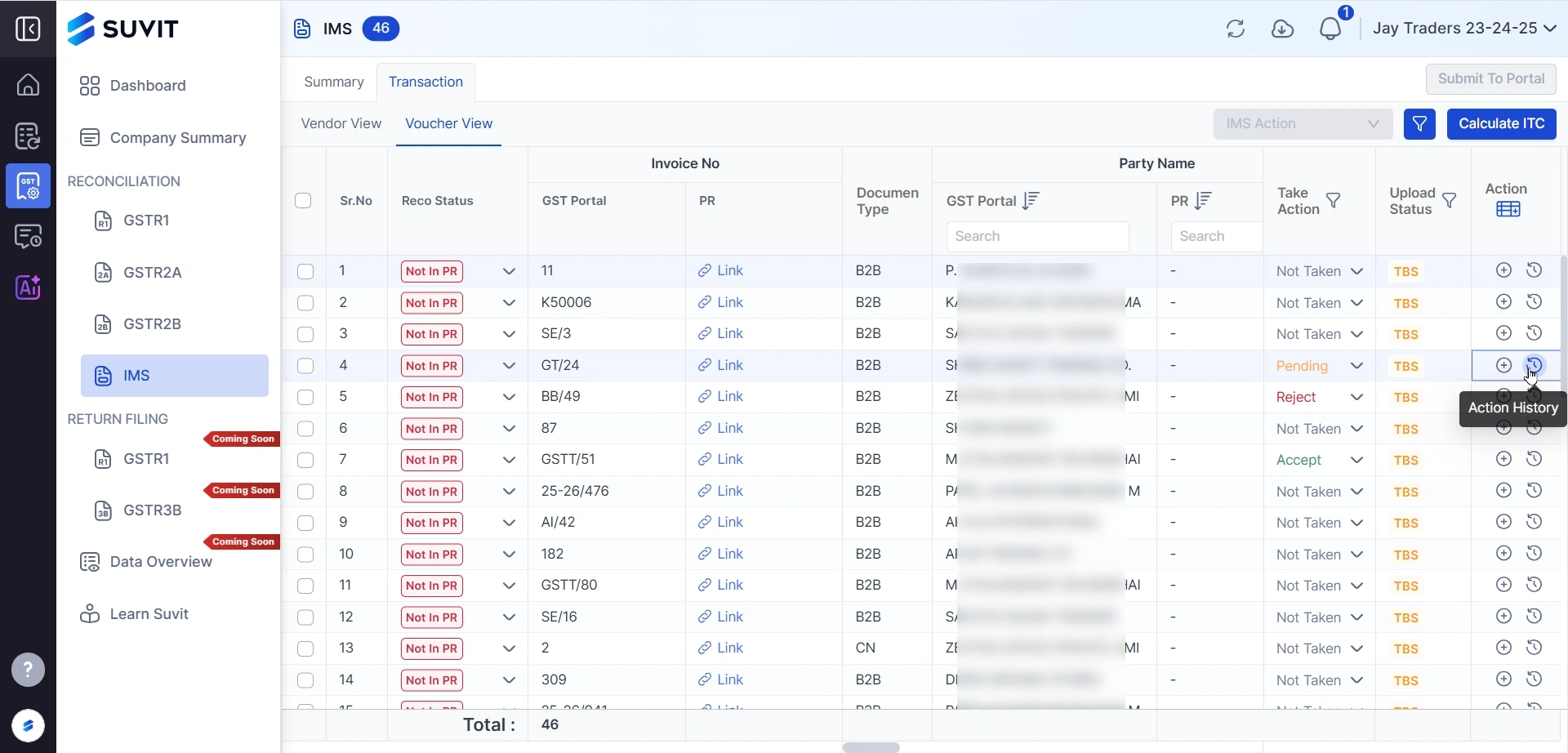The image size is (1568, 753).
Task: Click the horizontal scrollbar at table bottom
Action: (871, 747)
